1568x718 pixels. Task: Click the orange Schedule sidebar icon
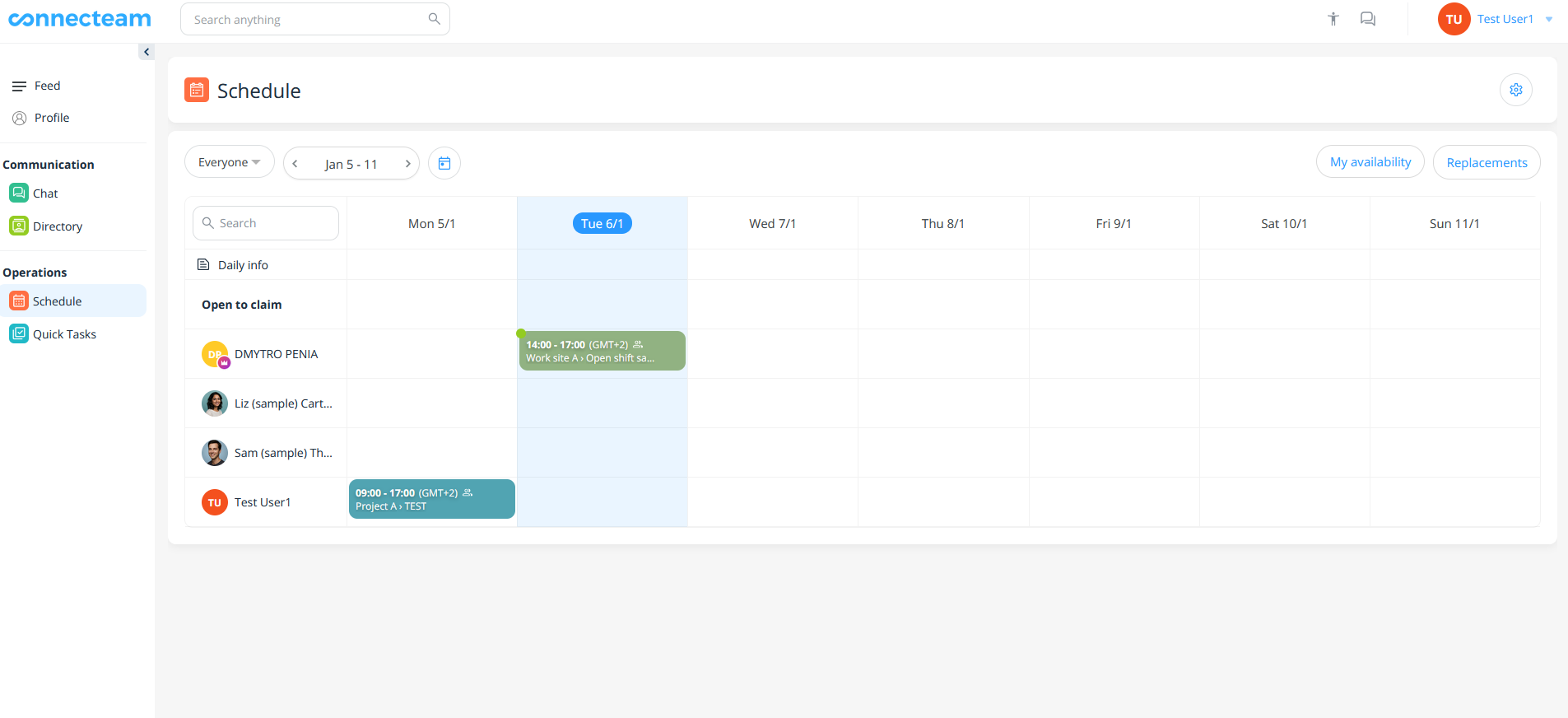[19, 301]
